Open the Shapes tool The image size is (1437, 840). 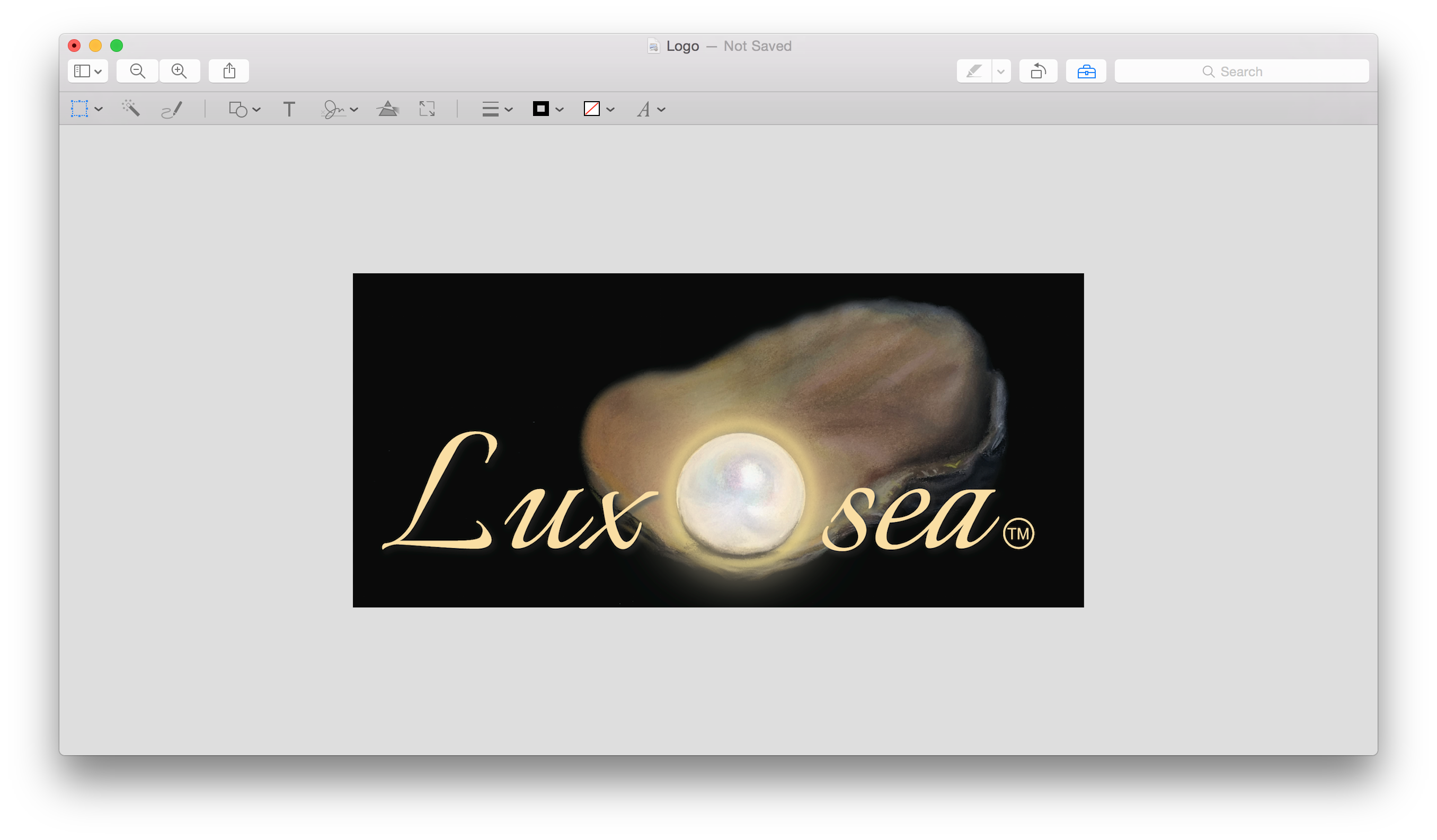pyautogui.click(x=238, y=109)
